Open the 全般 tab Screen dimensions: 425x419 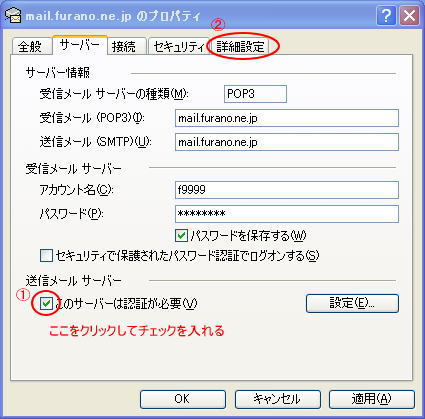[x=31, y=46]
